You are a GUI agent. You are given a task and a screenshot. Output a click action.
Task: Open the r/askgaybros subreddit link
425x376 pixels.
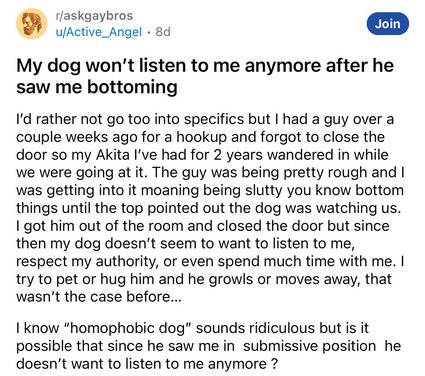point(94,15)
